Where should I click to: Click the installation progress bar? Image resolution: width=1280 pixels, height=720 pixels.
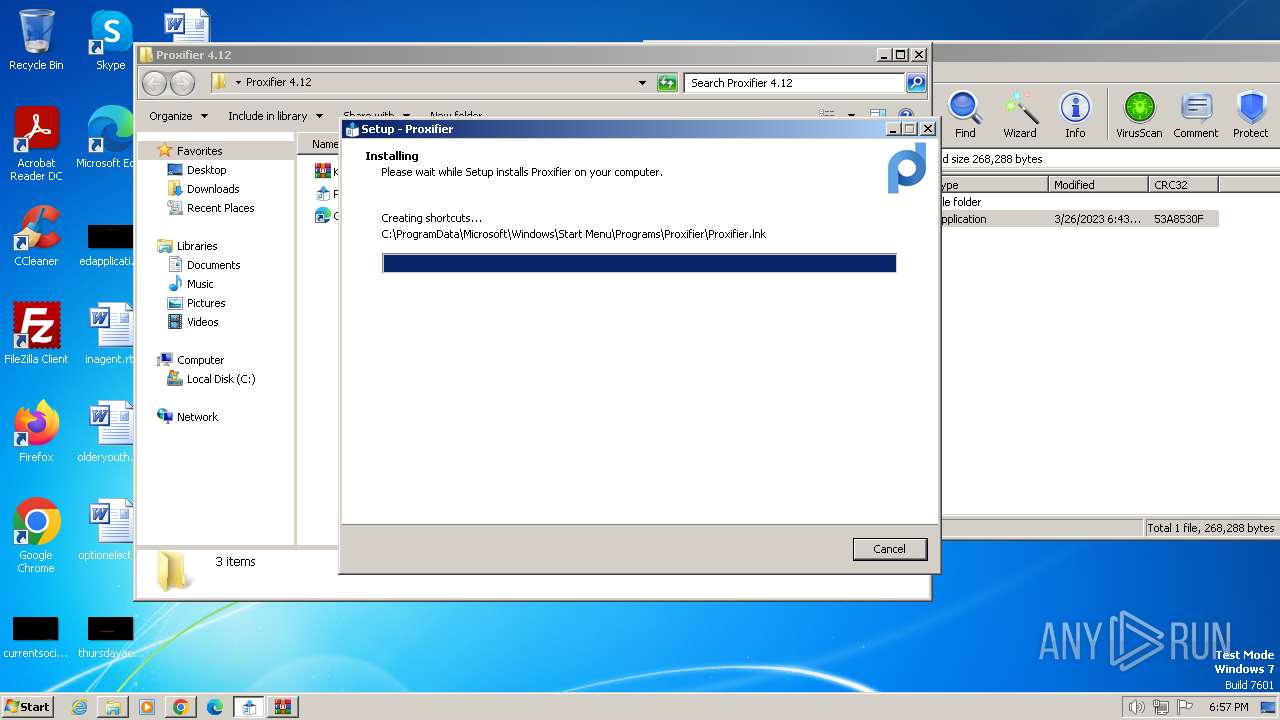[639, 263]
